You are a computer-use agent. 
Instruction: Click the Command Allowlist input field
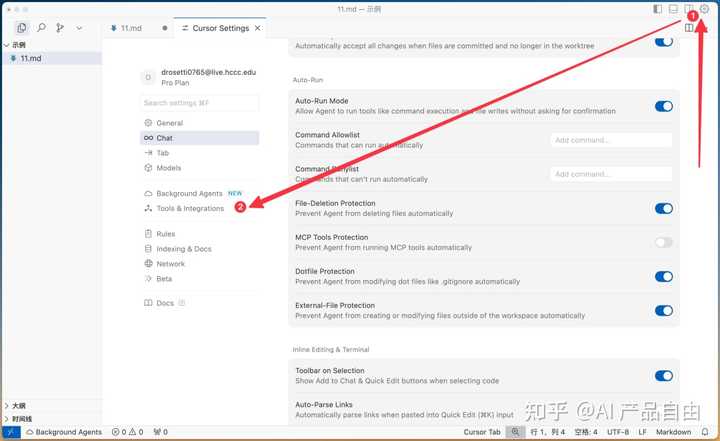[610, 140]
